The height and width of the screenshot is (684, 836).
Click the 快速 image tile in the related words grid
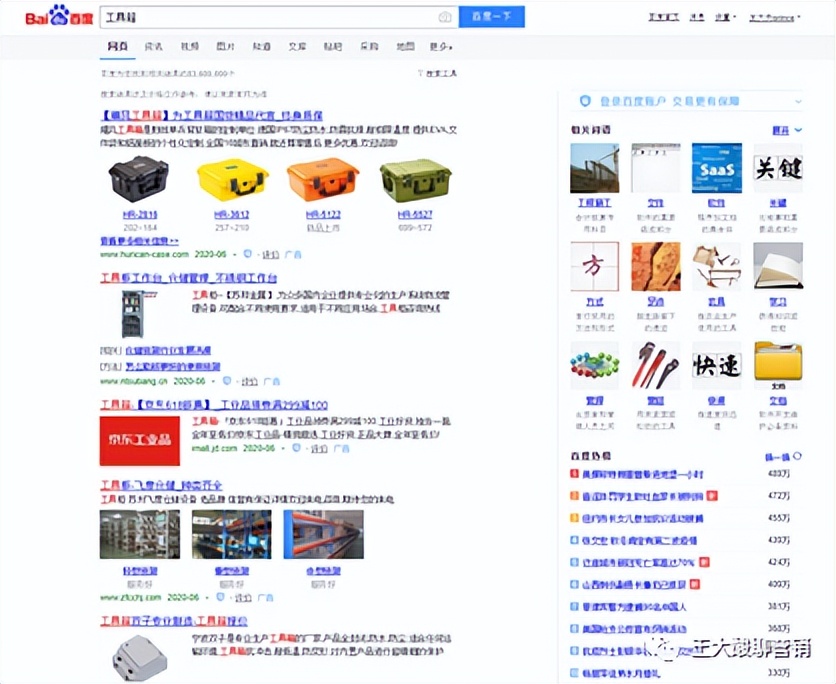point(716,362)
